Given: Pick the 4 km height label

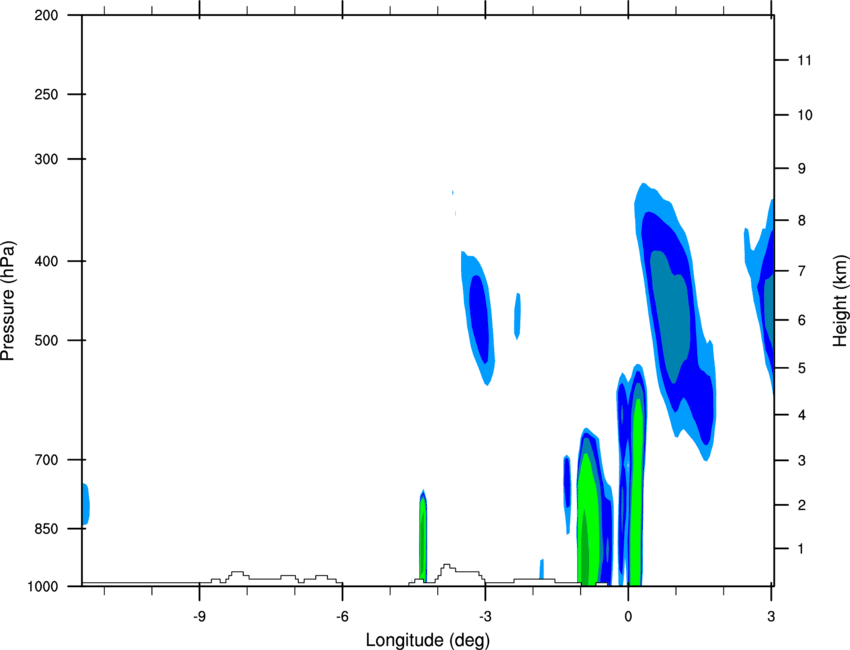Looking at the screenshot, I should pos(801,415).
